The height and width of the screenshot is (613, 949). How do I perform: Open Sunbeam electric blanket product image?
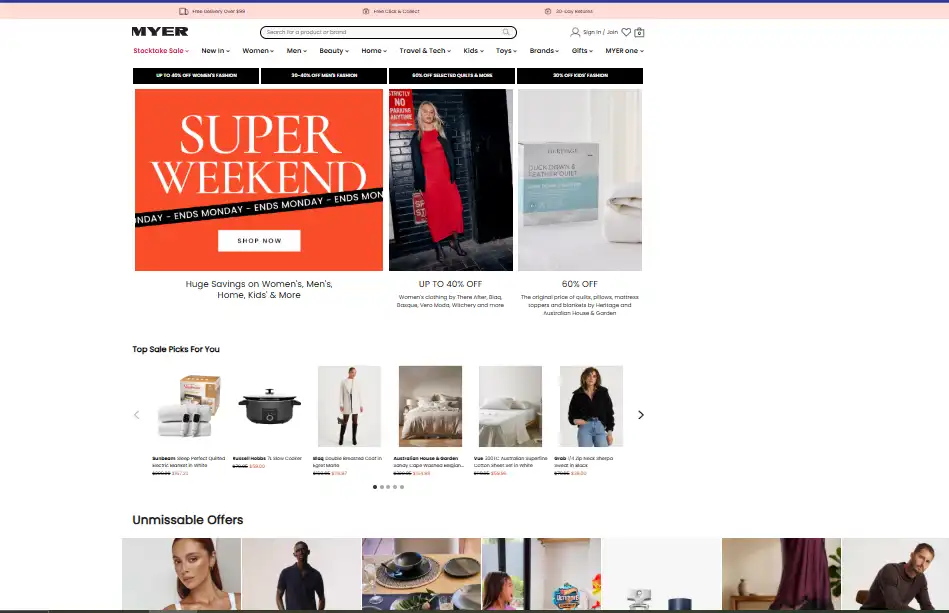coord(189,406)
